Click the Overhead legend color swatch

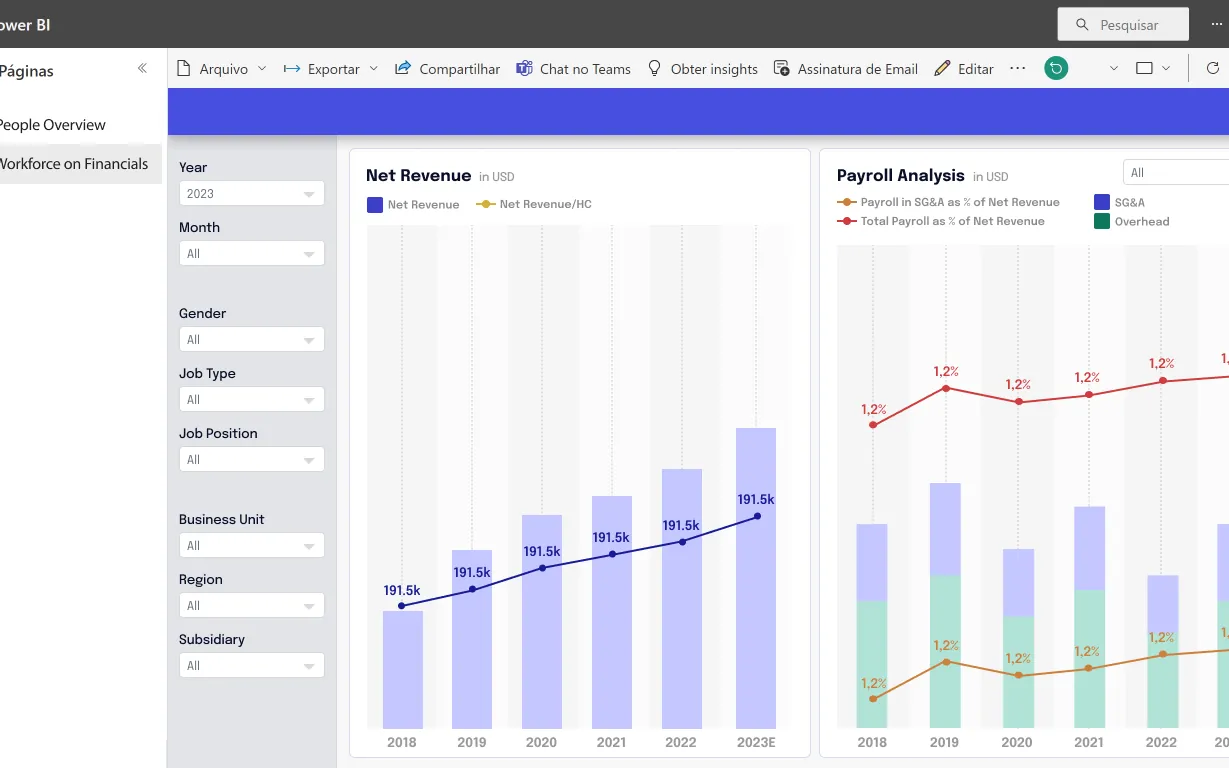1102,221
